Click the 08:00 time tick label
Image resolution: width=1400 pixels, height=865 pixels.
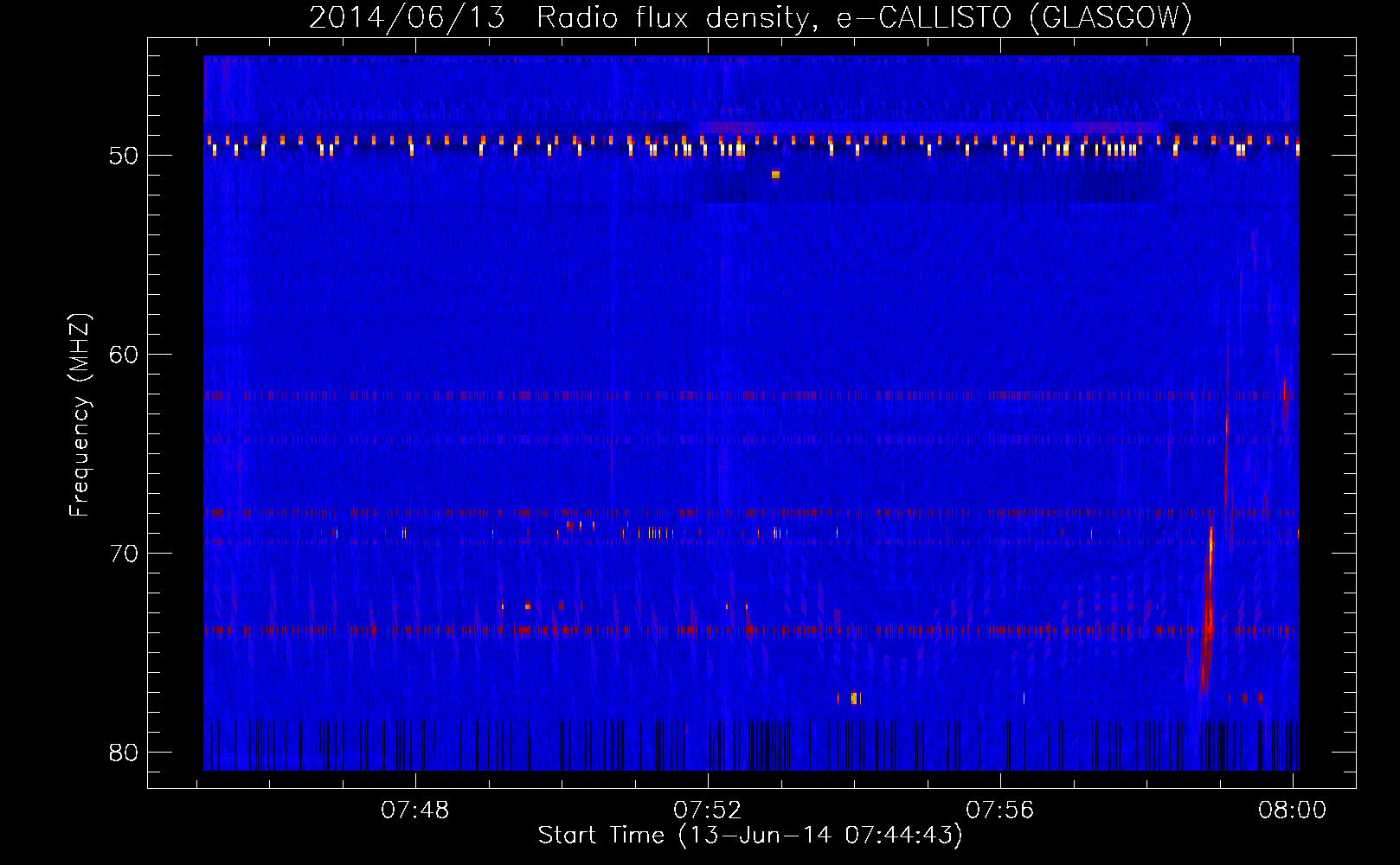coord(1293,811)
